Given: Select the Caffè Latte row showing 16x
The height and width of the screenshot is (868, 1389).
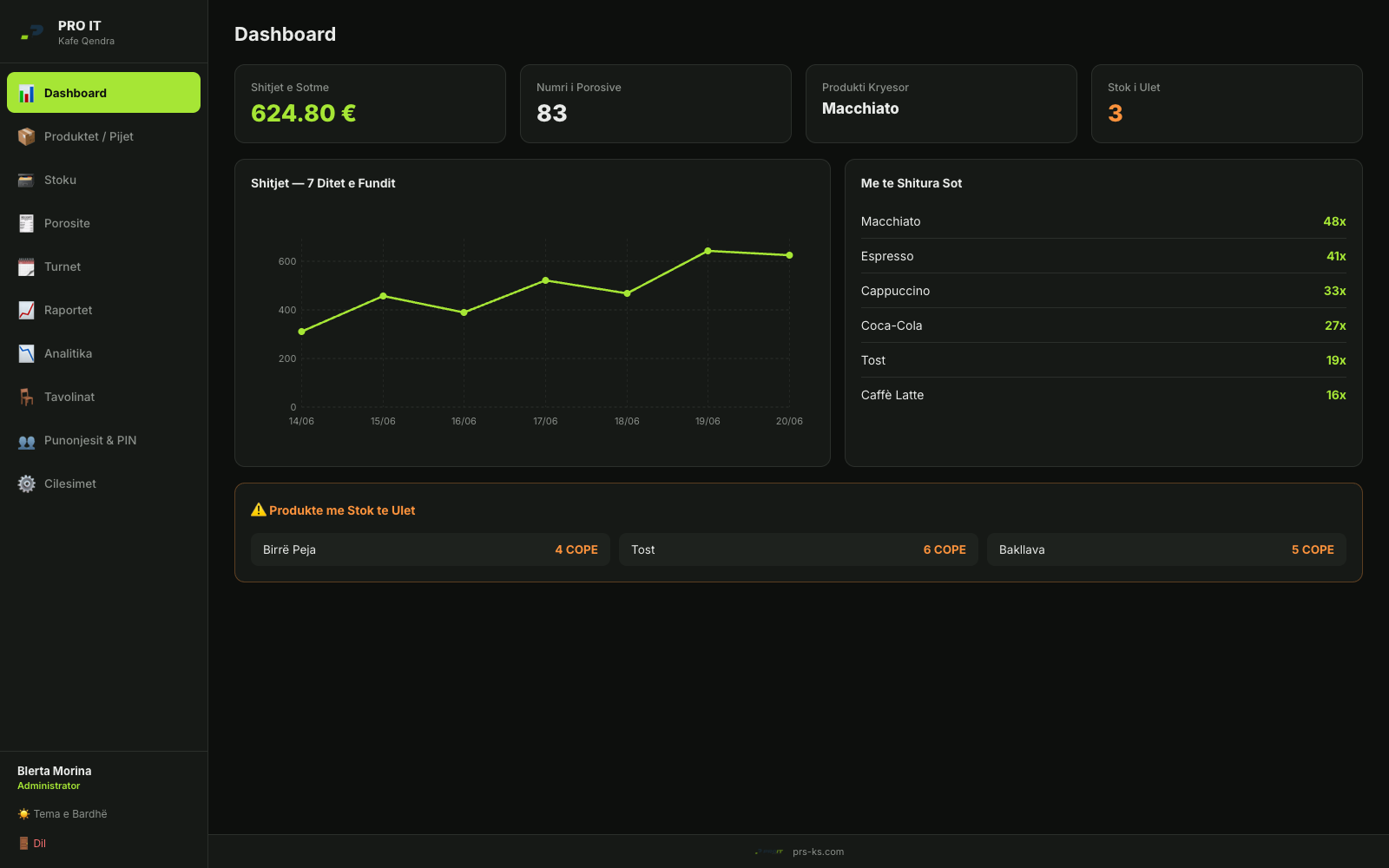Looking at the screenshot, I should coord(1103,395).
